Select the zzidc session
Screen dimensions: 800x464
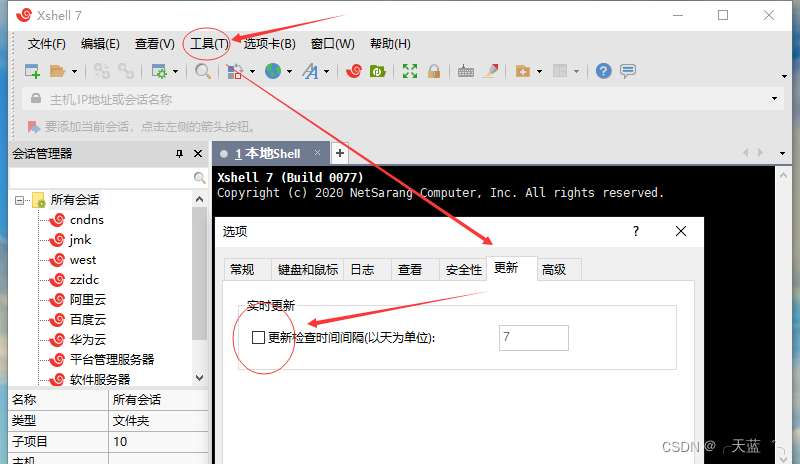pyautogui.click(x=84, y=280)
